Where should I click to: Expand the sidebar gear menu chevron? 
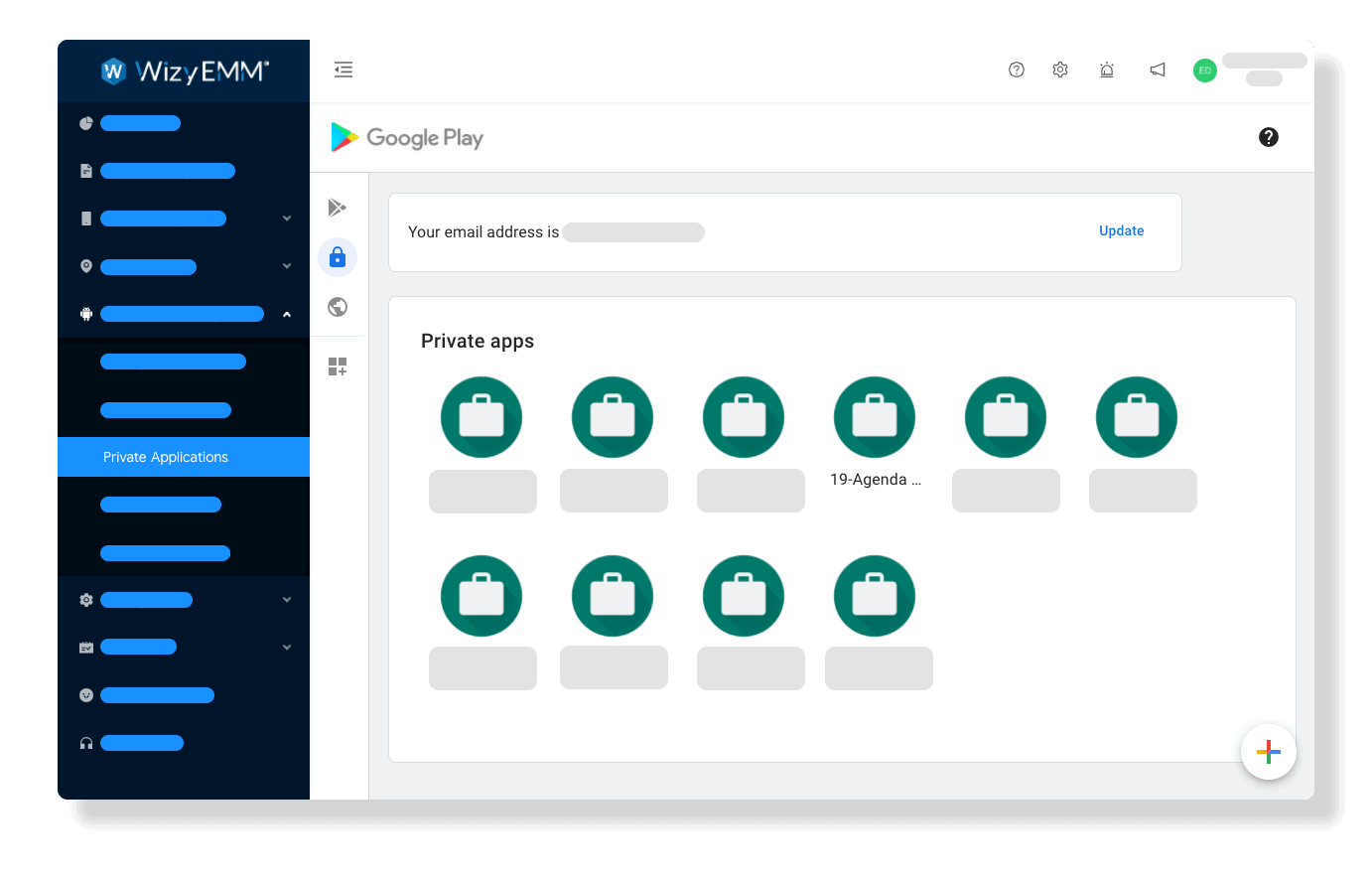(287, 600)
